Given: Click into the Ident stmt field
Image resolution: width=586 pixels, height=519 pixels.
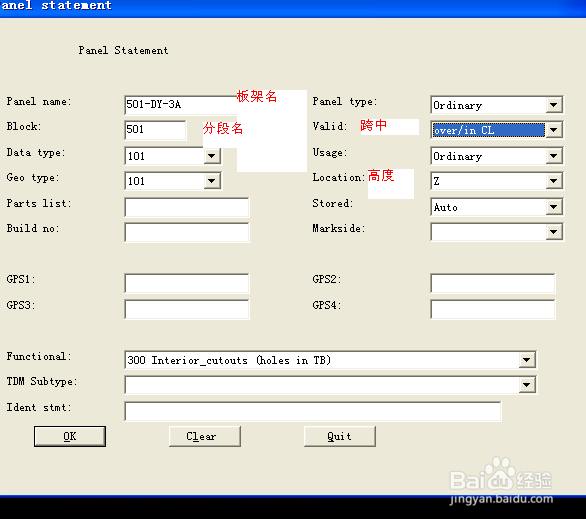Looking at the screenshot, I should coord(313,411).
